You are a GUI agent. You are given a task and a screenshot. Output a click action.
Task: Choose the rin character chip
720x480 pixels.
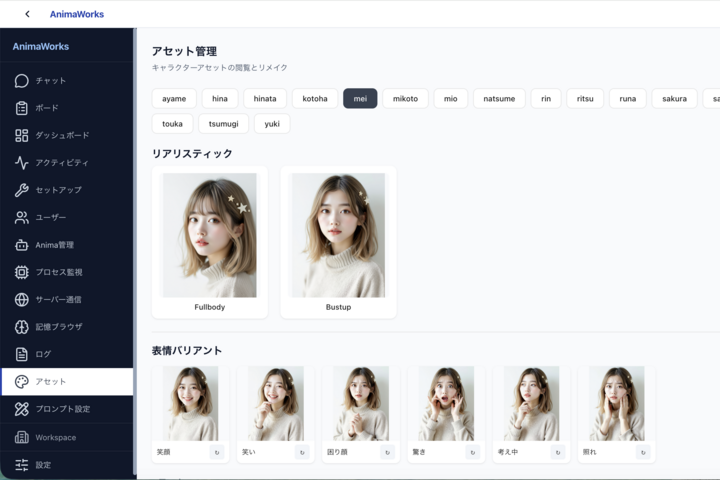pos(546,98)
